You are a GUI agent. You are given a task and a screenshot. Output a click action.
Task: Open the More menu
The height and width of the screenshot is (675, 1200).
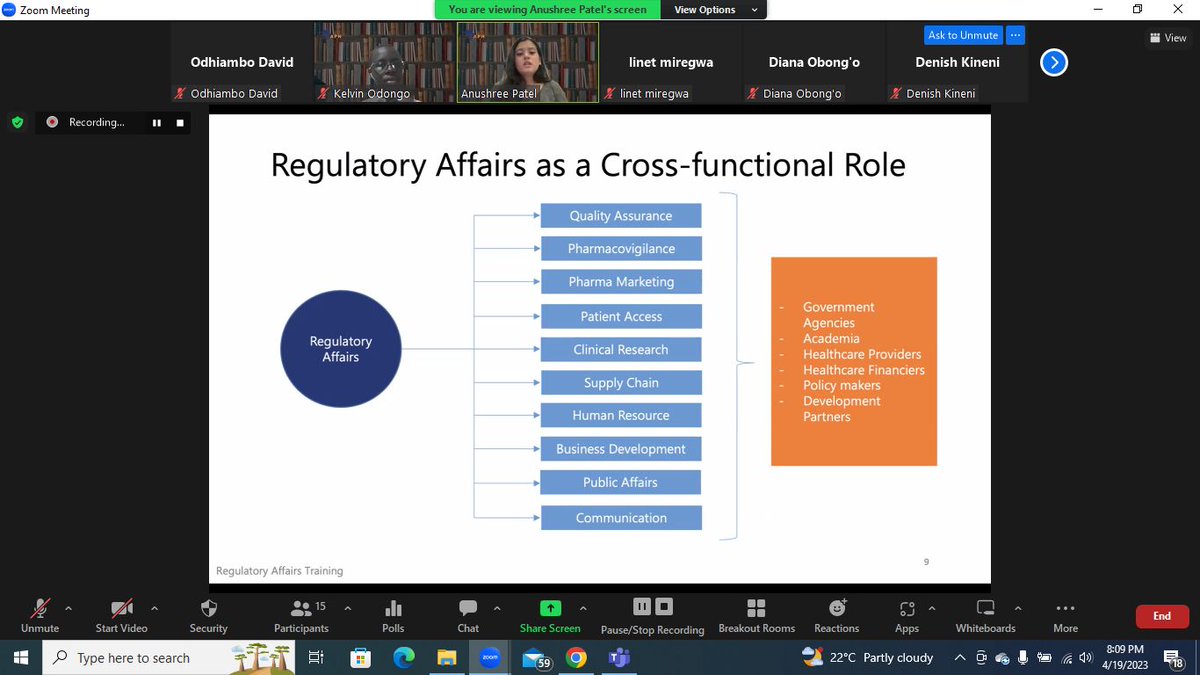point(1064,615)
